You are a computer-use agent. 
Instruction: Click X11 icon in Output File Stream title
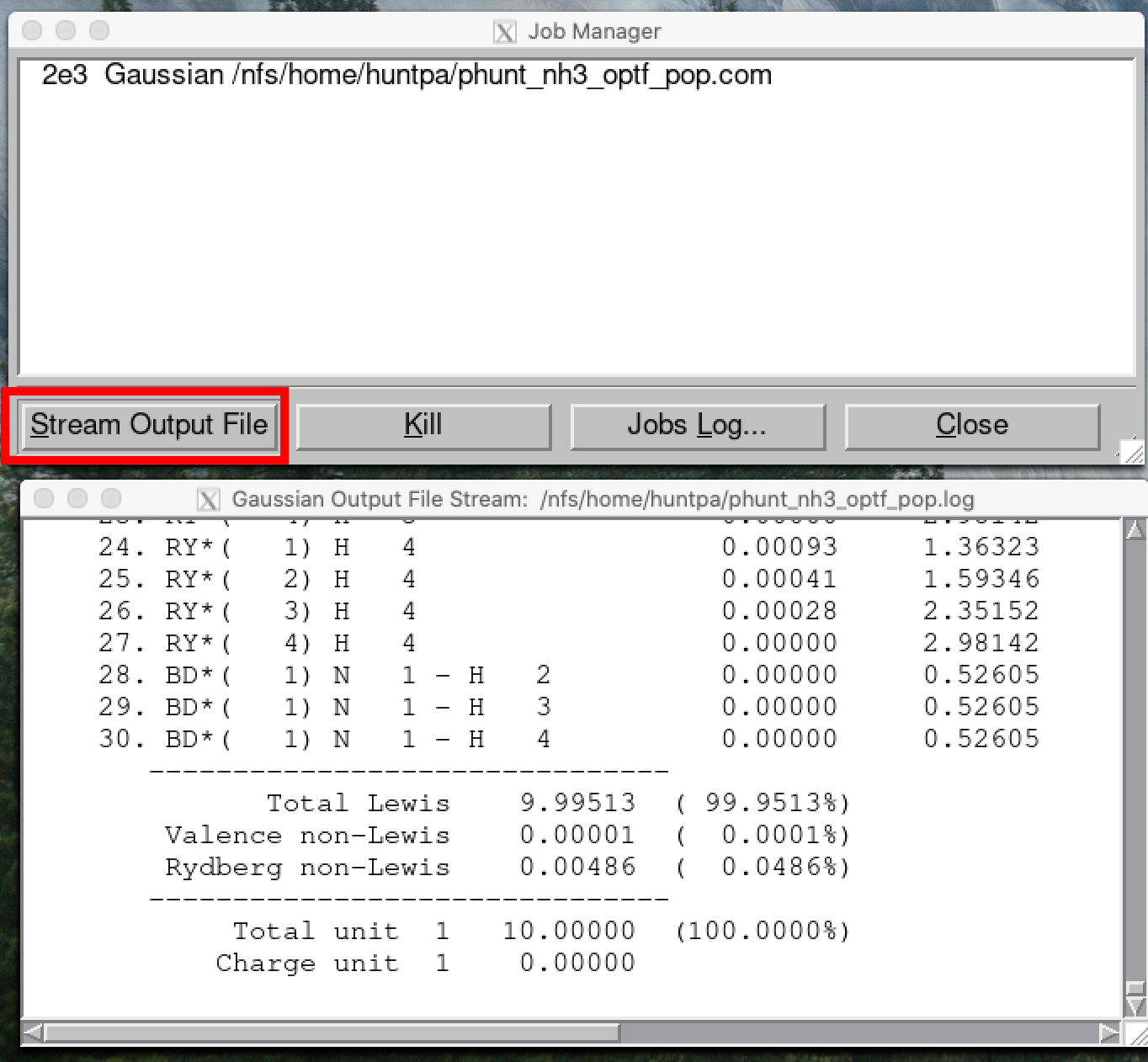coord(208,500)
